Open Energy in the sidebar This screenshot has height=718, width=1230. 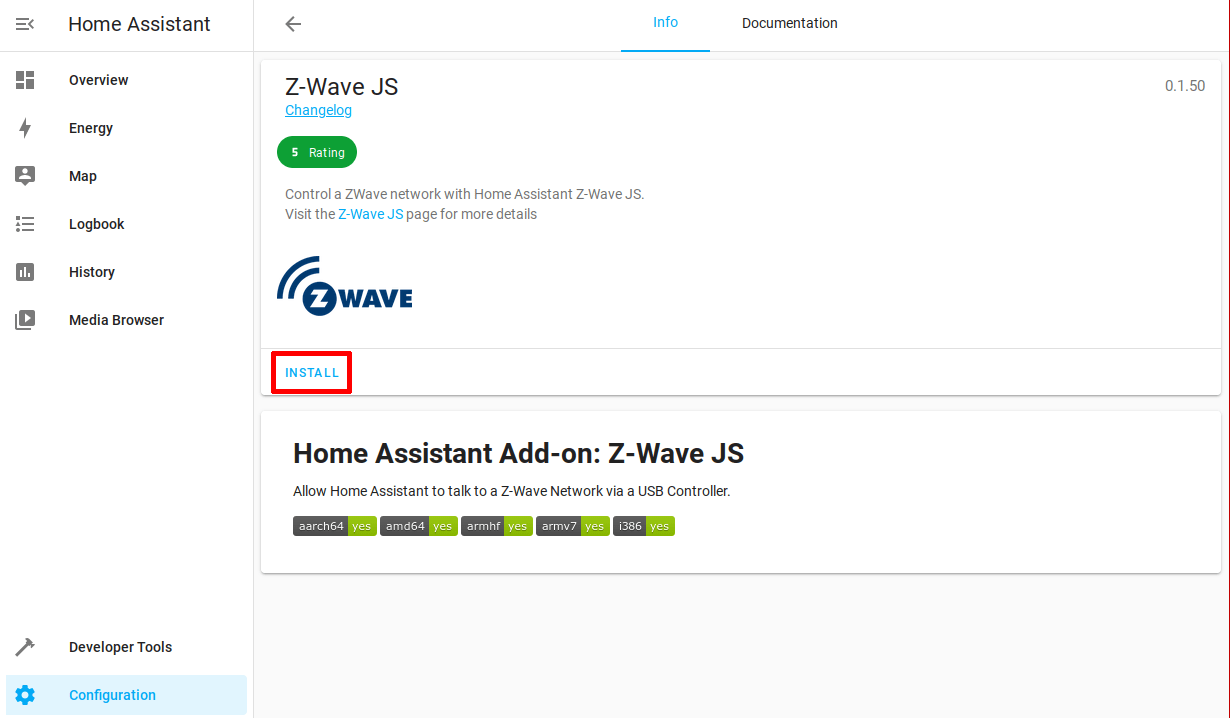click(x=126, y=128)
